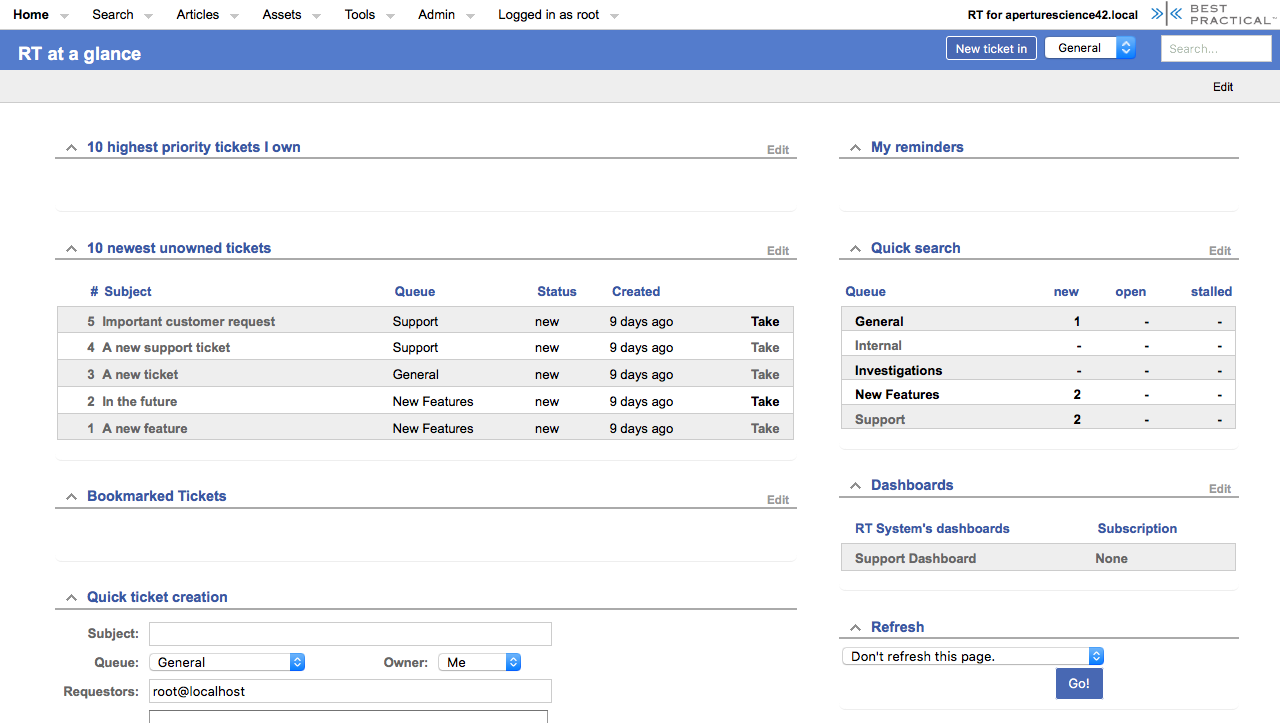Collapse 10 highest priority tickets arrow

click(71, 147)
